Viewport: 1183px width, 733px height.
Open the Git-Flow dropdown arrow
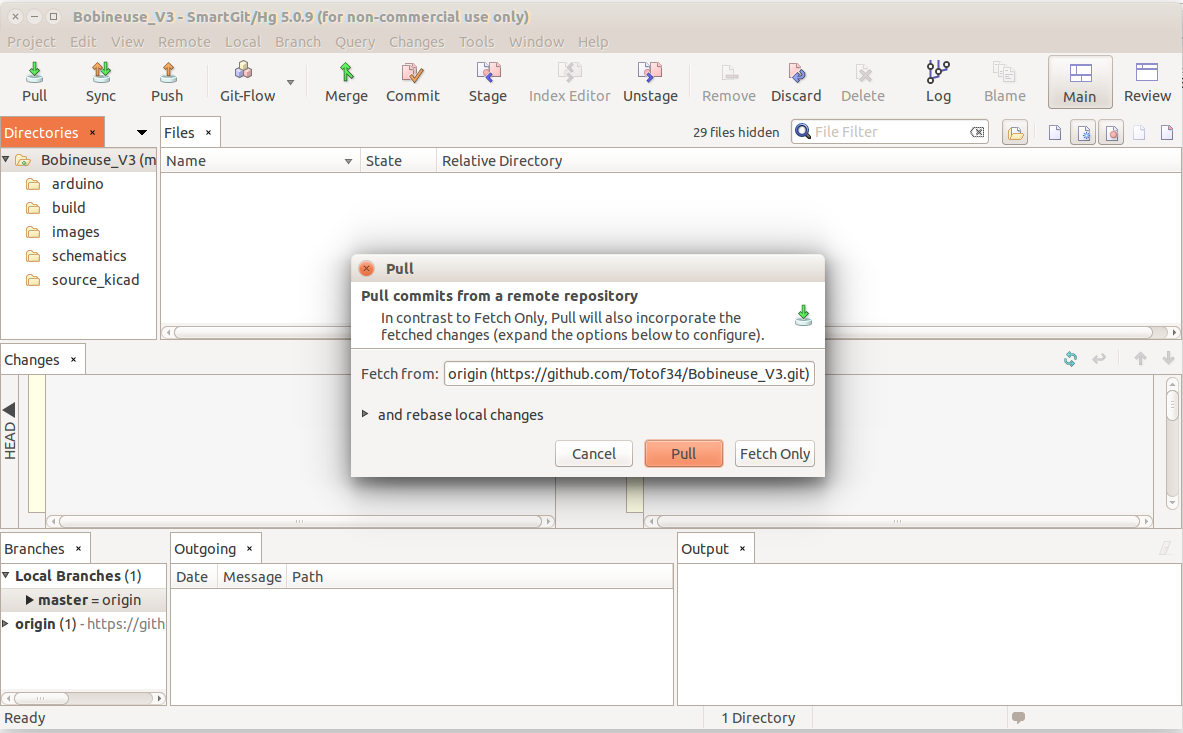pyautogui.click(x=290, y=82)
